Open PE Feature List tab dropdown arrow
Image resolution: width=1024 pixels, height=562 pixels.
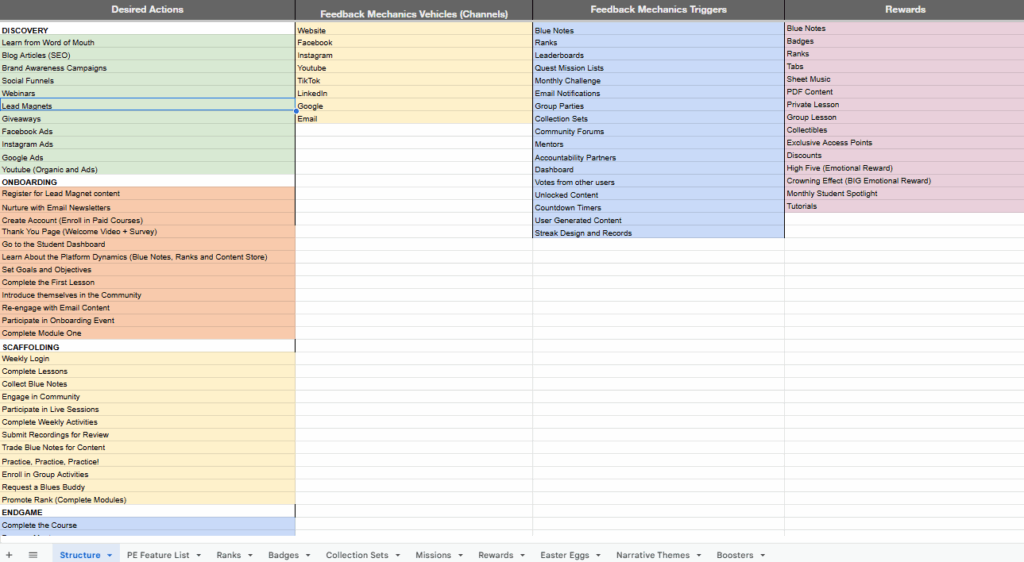pyautogui.click(x=199, y=555)
